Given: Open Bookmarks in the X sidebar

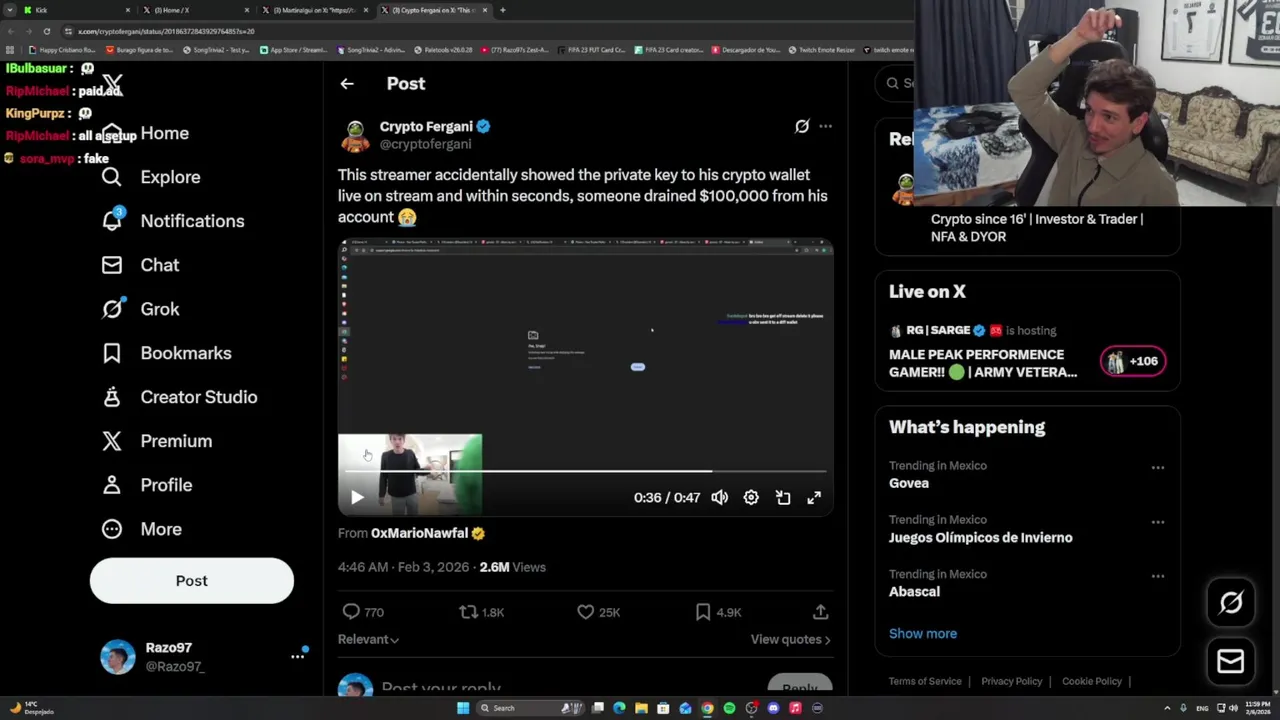Looking at the screenshot, I should click(x=166, y=353).
